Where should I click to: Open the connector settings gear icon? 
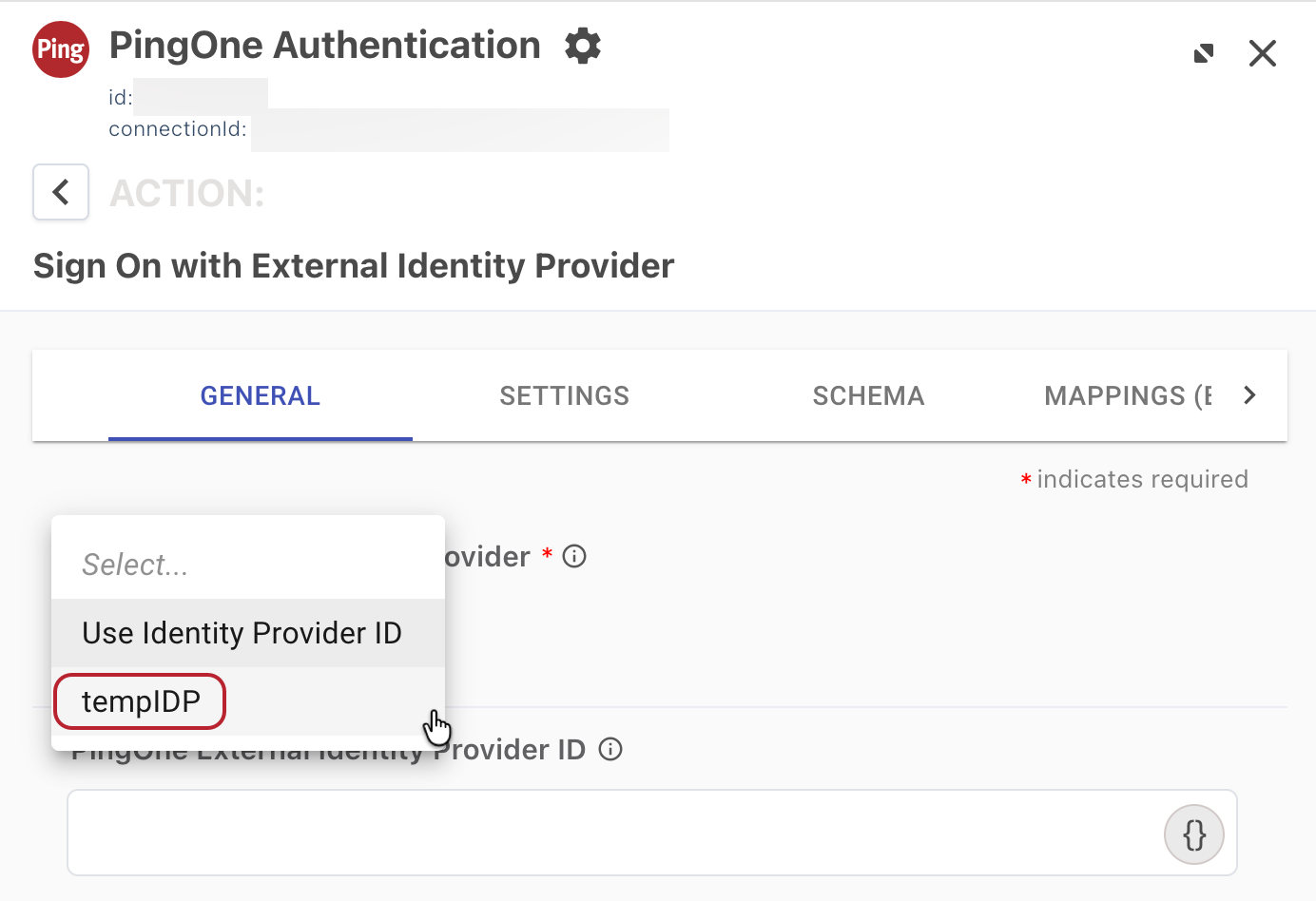coord(583,45)
